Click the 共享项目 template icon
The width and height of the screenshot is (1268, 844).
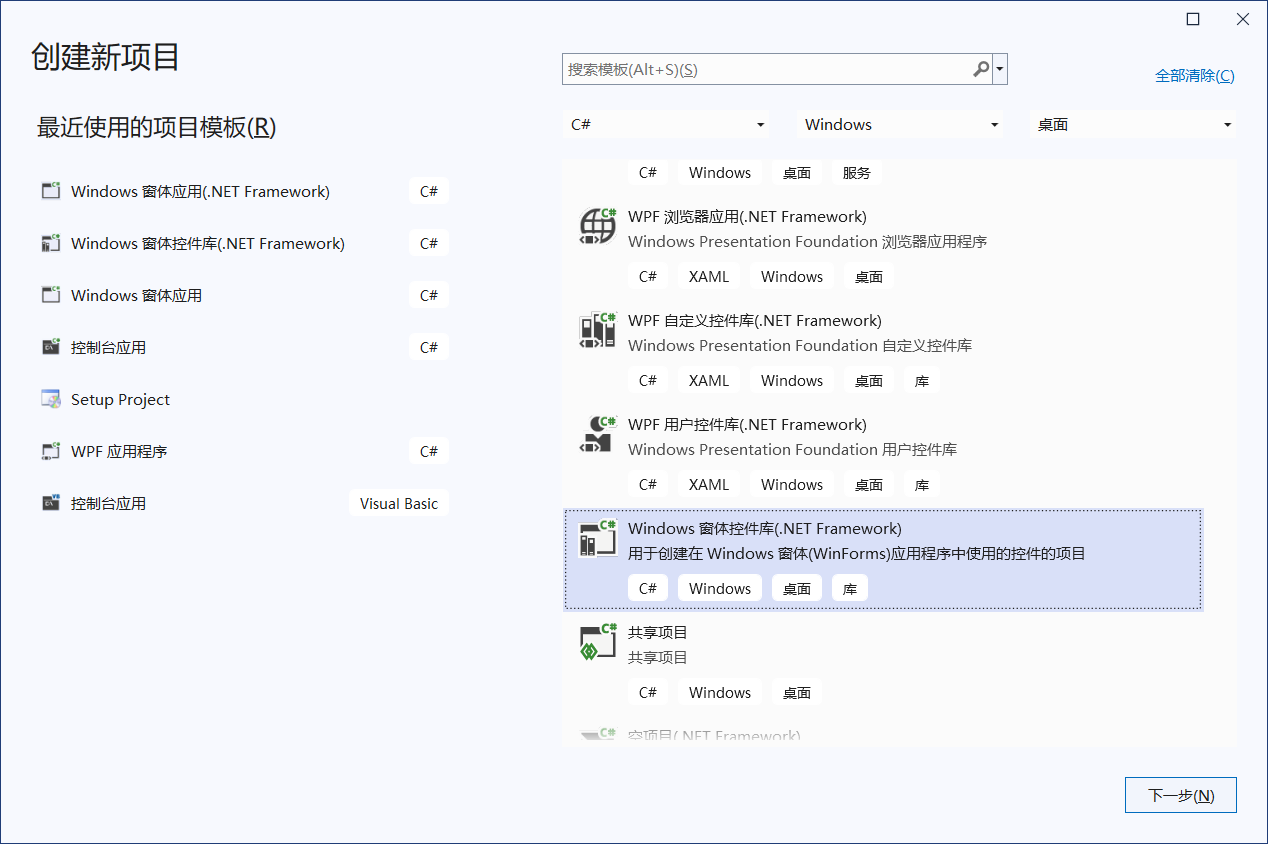598,642
